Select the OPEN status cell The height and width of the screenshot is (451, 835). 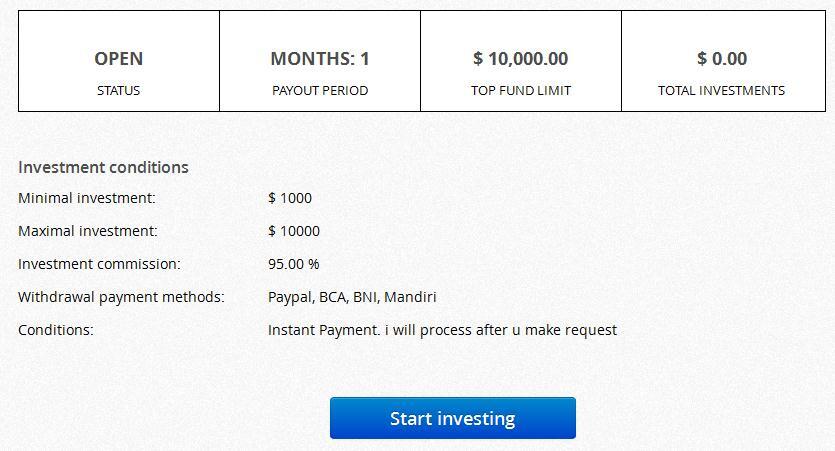click(118, 59)
